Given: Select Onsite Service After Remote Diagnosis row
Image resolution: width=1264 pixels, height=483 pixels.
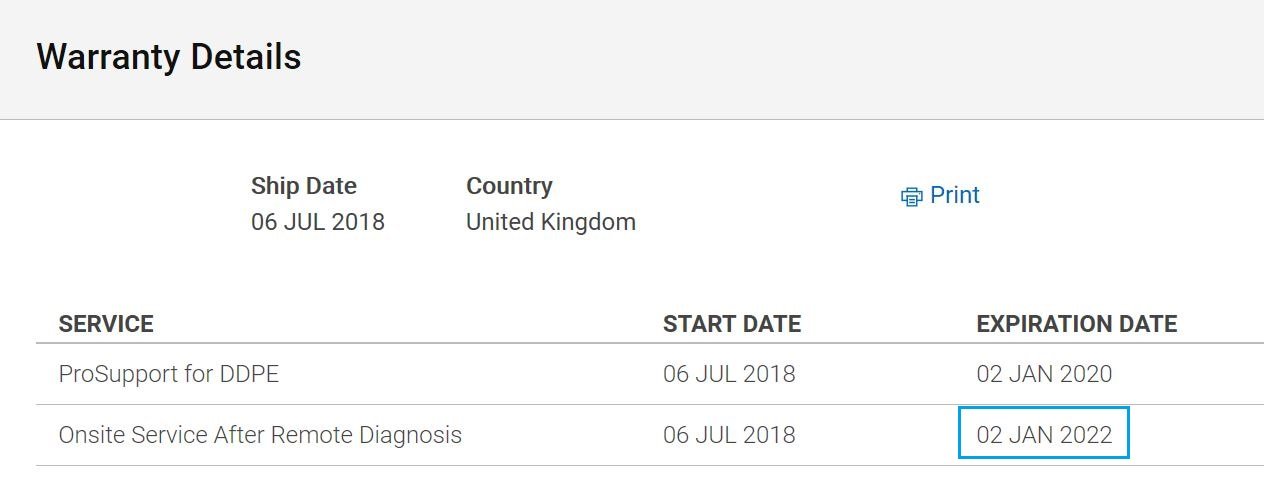Looking at the screenshot, I should 650,435.
